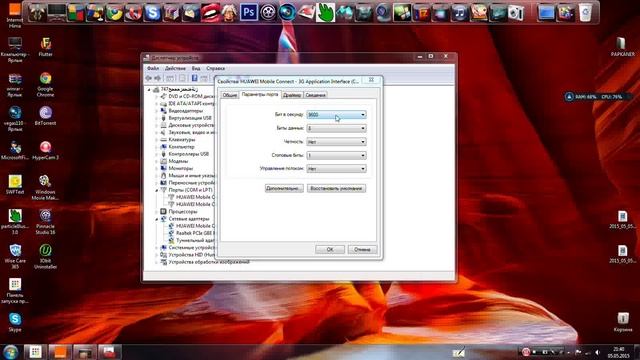The width and height of the screenshot is (640, 360).
Task: Select Мониторы in the device tree
Action: coord(180,168)
